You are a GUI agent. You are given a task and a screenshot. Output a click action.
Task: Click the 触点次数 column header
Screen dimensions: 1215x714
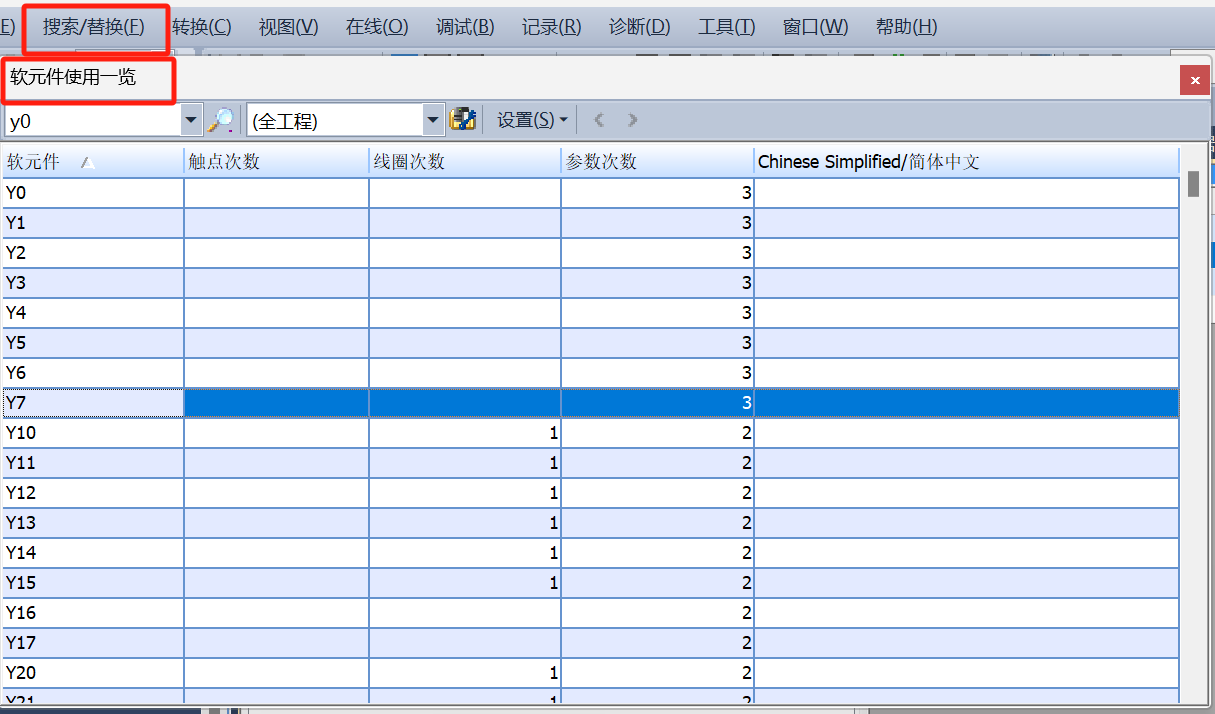[275, 162]
